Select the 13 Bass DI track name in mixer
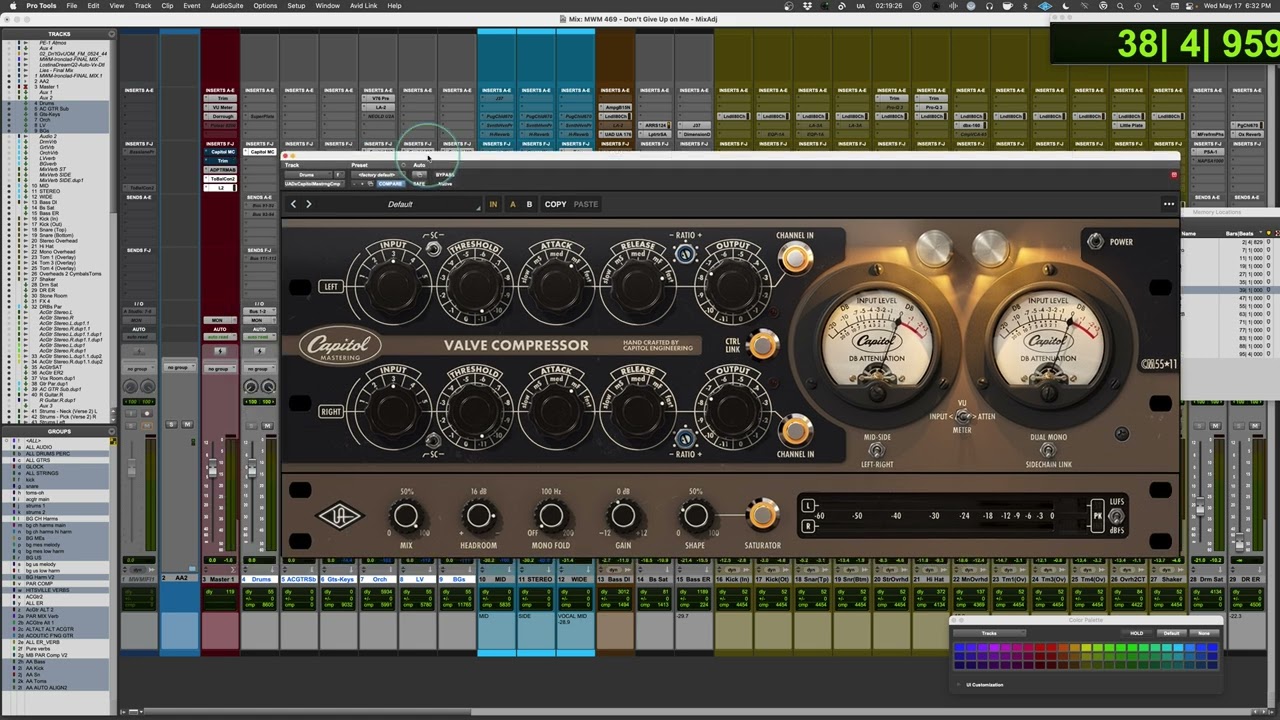Image resolution: width=1280 pixels, height=720 pixels. point(615,579)
